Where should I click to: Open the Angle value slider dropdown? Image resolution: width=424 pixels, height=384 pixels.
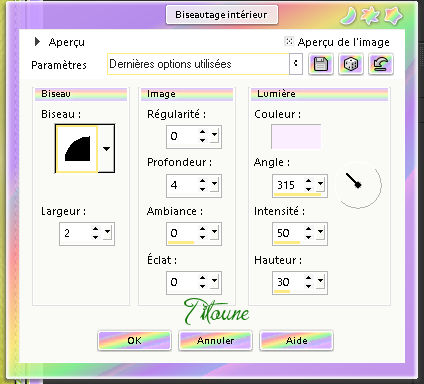click(x=320, y=184)
